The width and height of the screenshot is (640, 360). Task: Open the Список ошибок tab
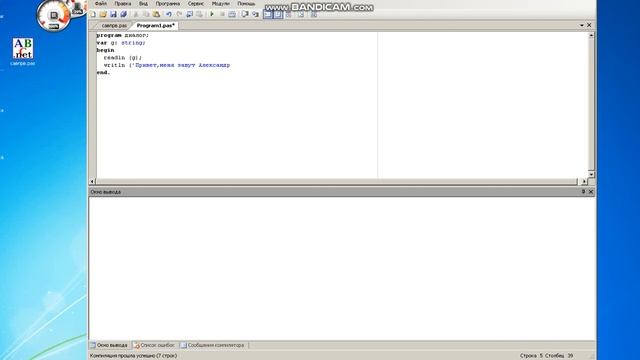tap(155, 345)
